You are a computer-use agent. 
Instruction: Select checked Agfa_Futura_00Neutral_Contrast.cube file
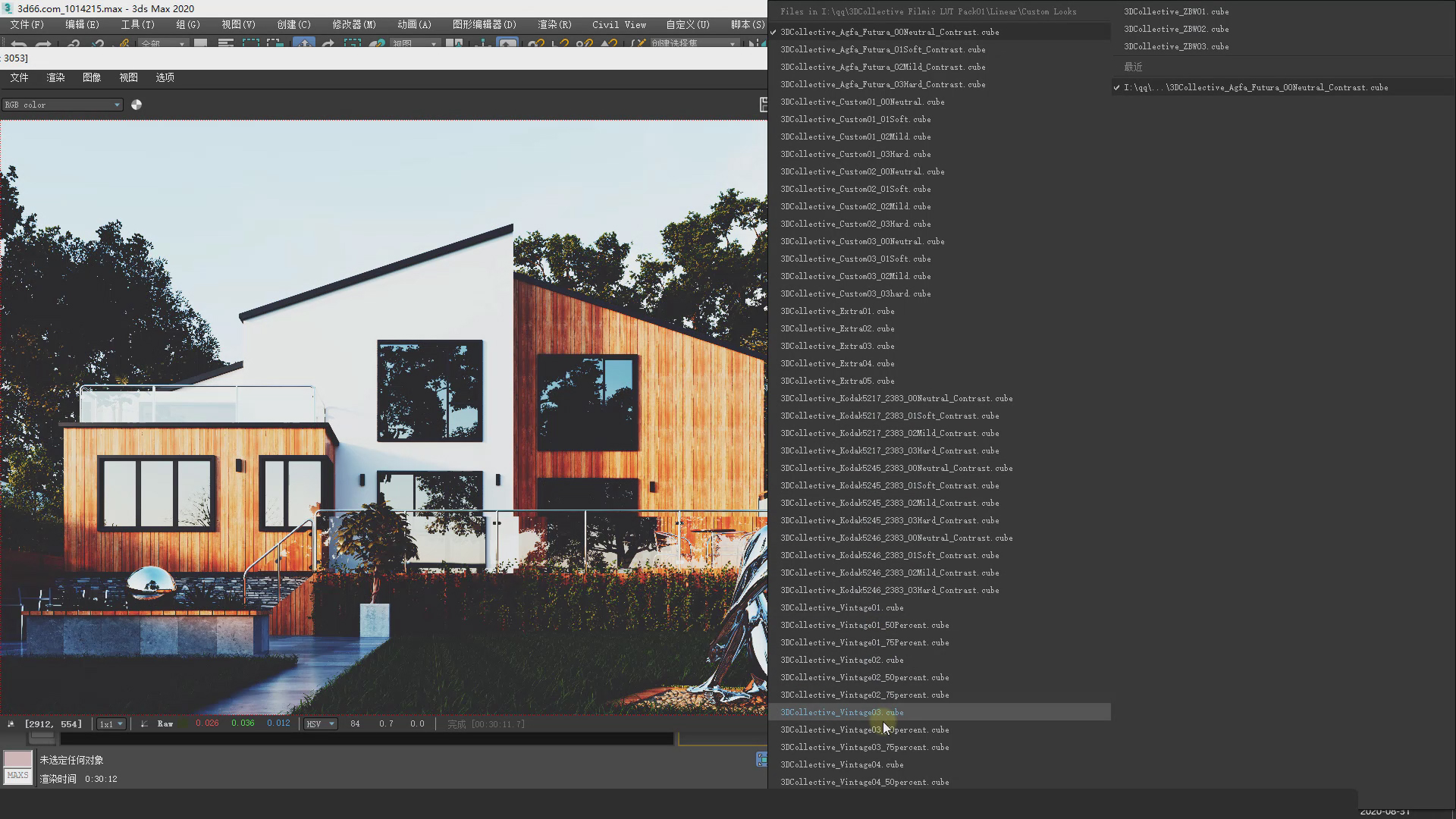click(x=890, y=32)
